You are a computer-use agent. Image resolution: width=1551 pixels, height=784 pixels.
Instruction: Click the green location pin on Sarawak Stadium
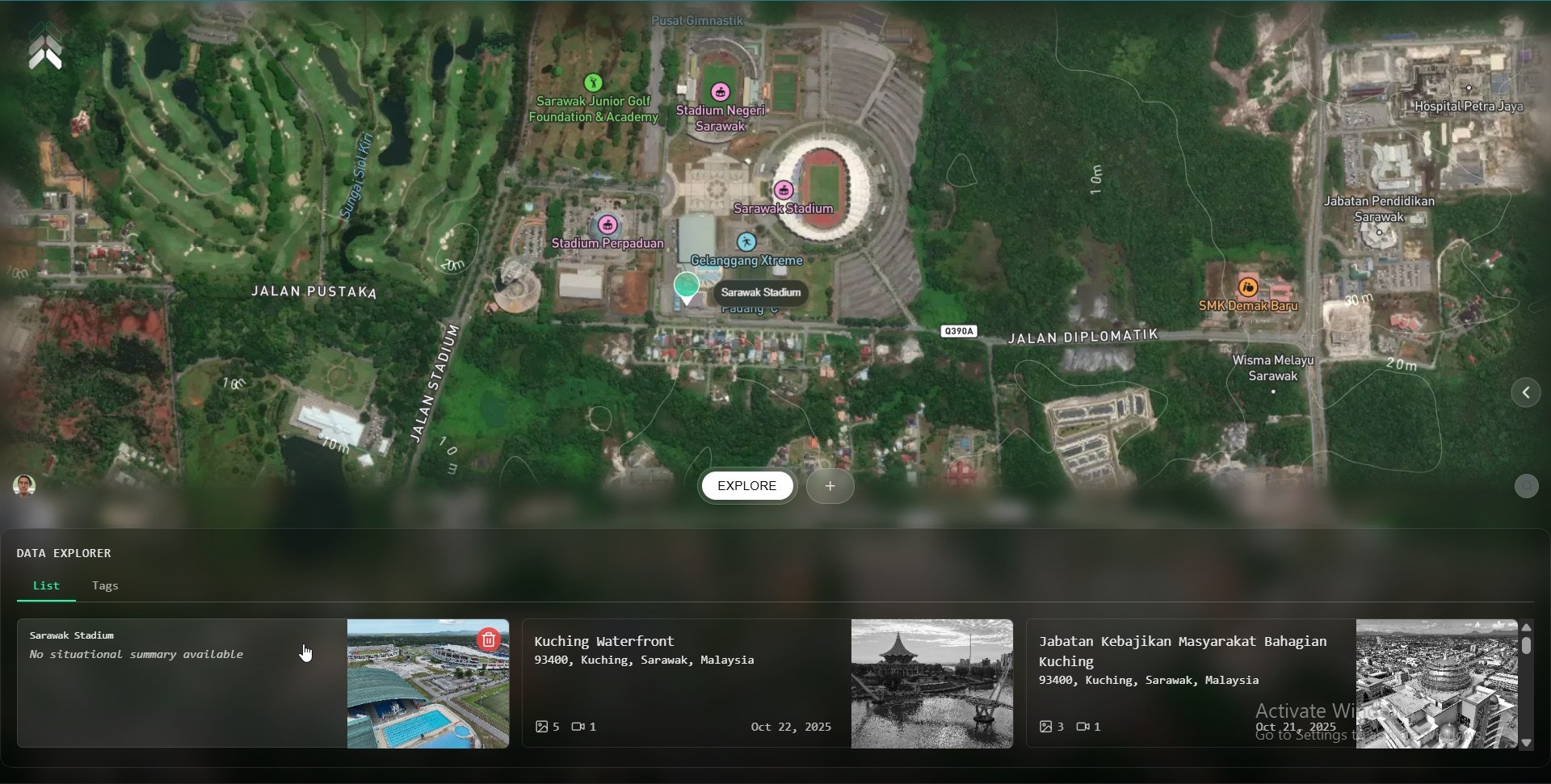pyautogui.click(x=686, y=284)
